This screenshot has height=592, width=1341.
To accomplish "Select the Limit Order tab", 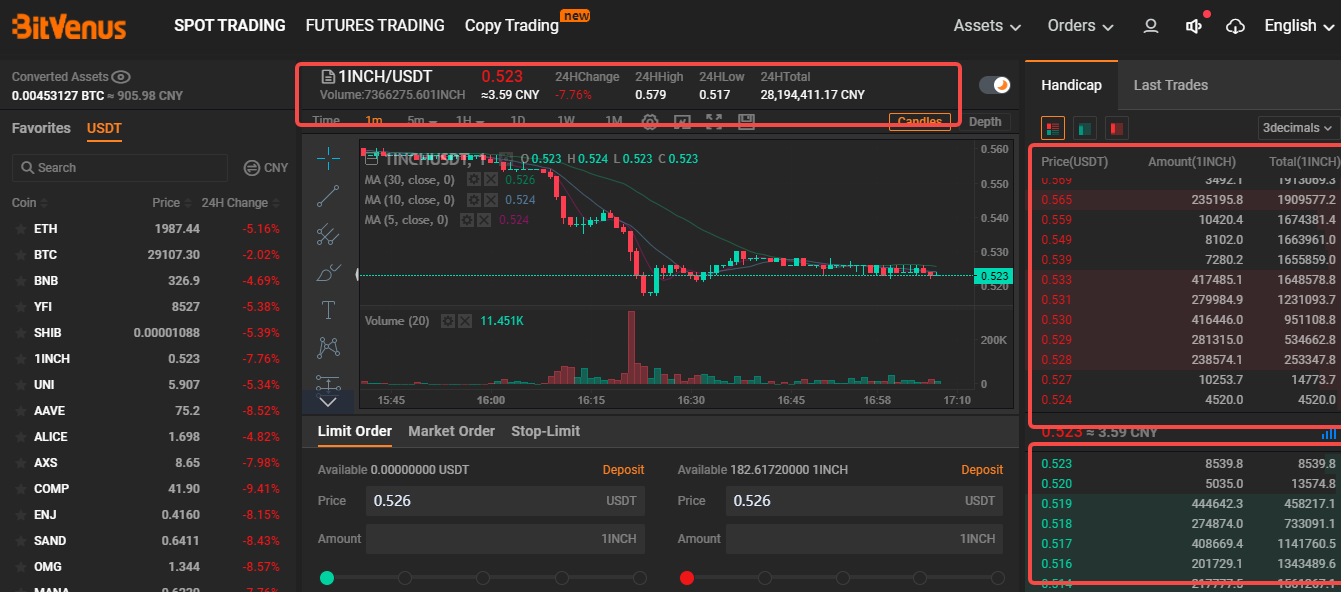I will coord(355,431).
